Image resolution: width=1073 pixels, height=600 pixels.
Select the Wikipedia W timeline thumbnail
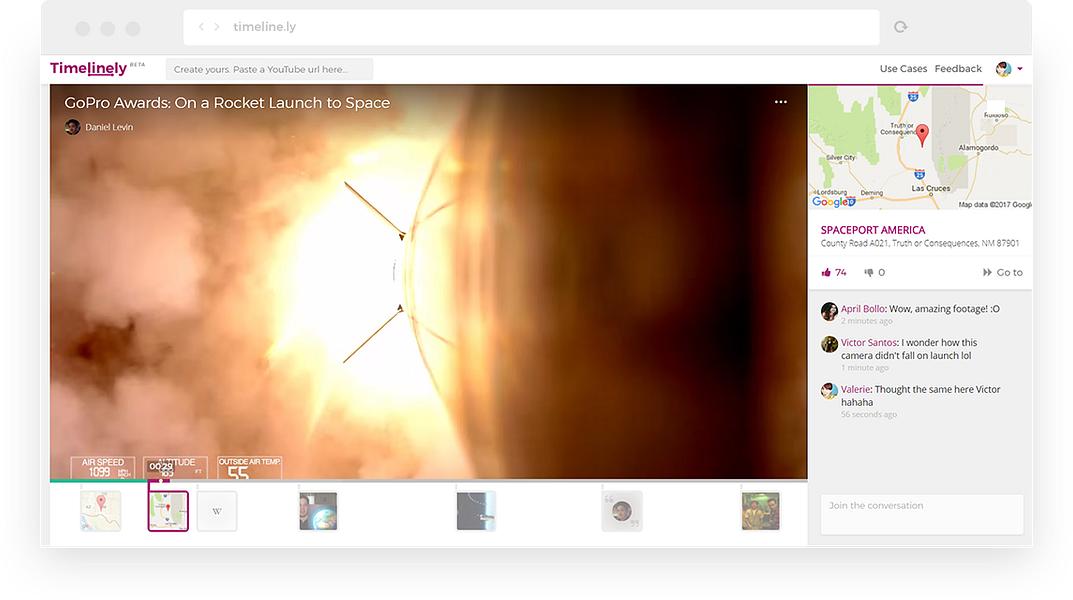[217, 511]
